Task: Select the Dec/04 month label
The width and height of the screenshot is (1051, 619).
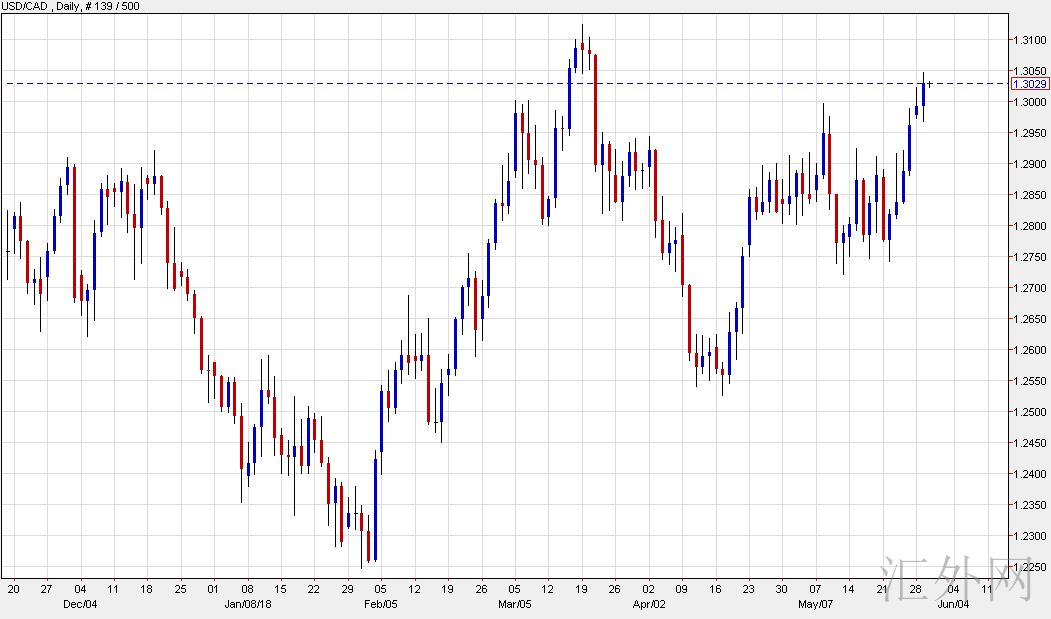Action: (x=80, y=604)
